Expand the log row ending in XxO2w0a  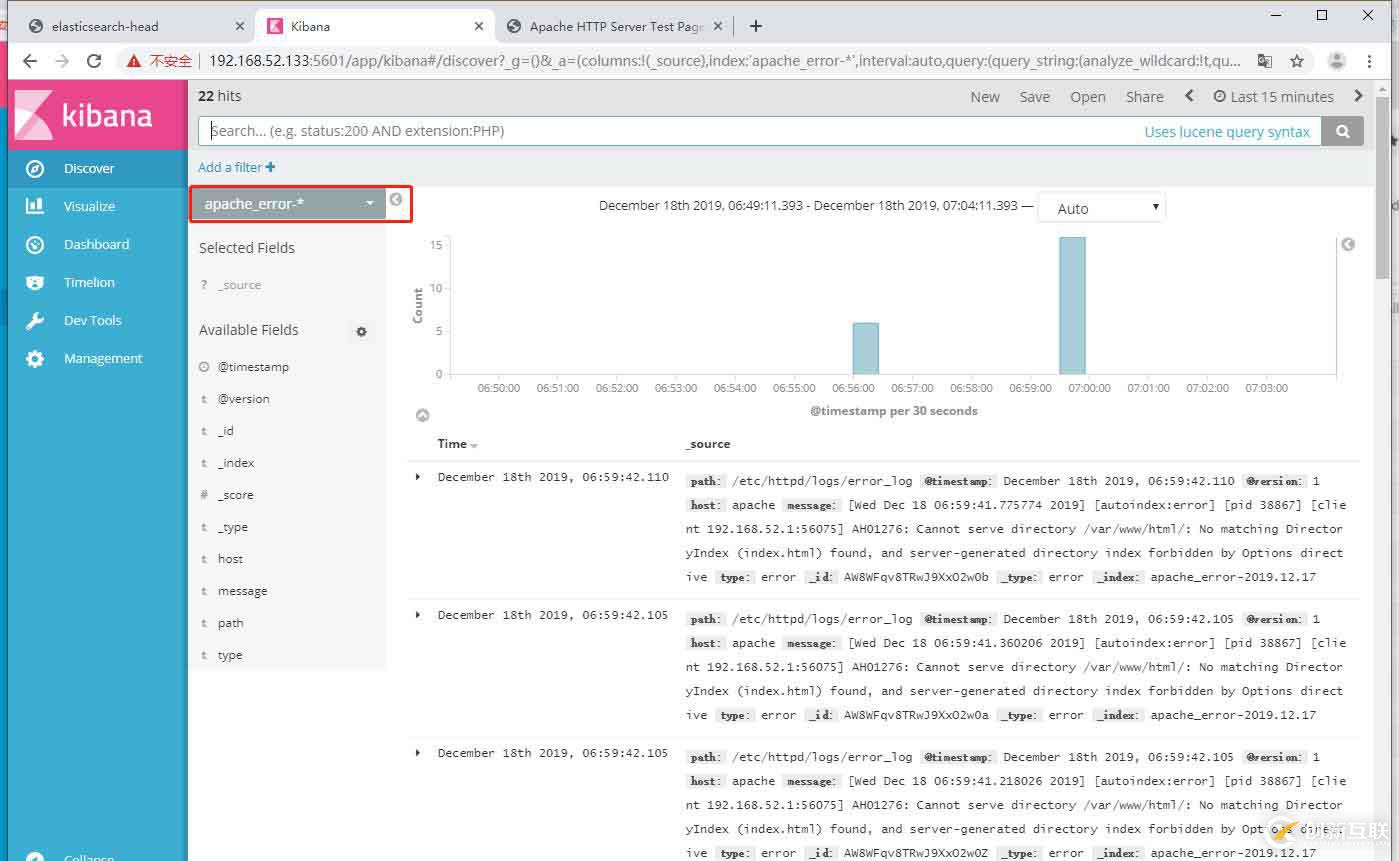pos(418,615)
